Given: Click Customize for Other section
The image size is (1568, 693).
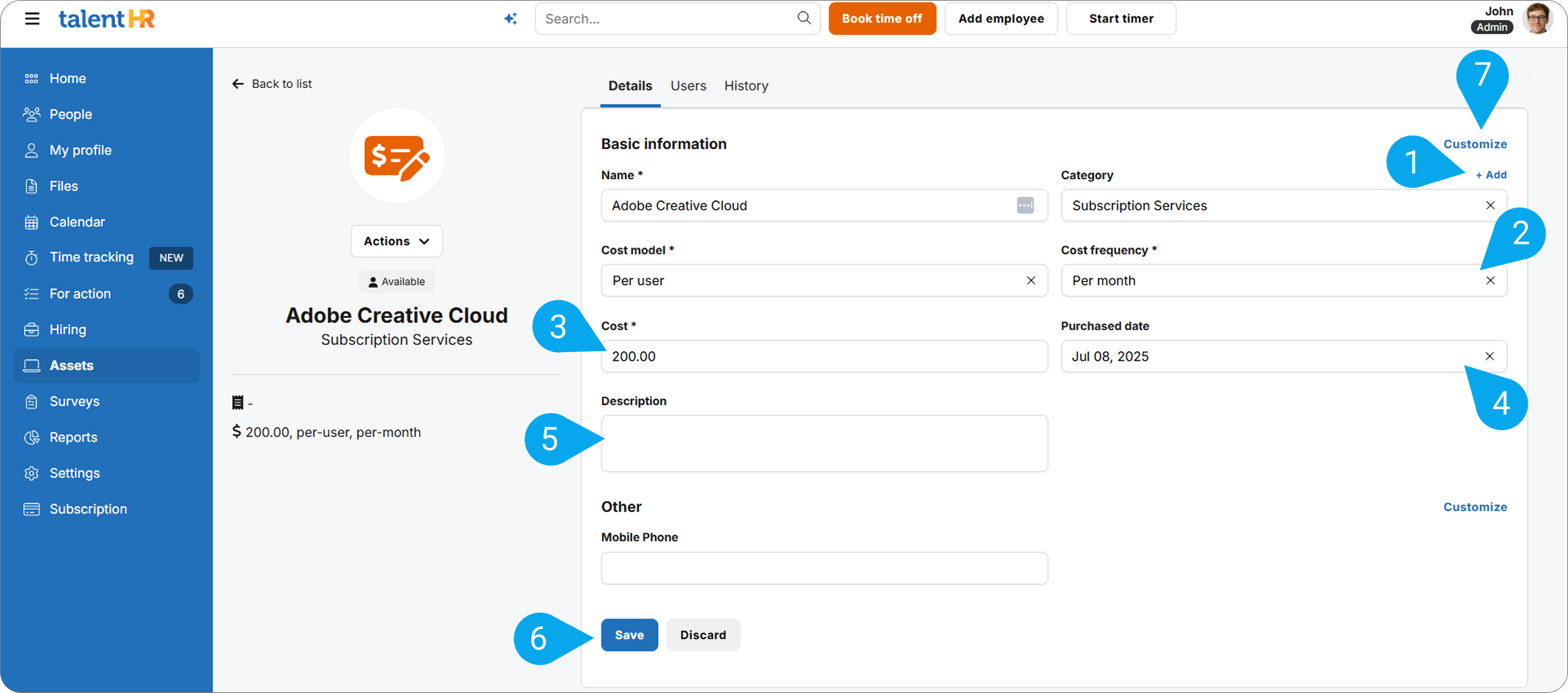Looking at the screenshot, I should click(x=1475, y=506).
